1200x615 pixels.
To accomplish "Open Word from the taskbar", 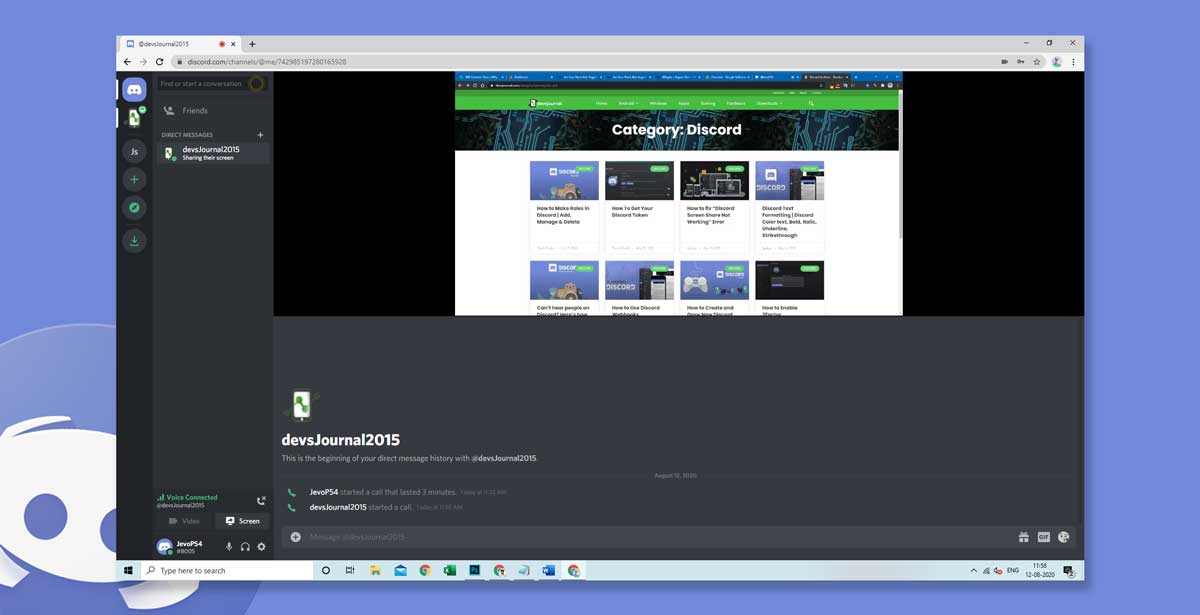I will [548, 570].
